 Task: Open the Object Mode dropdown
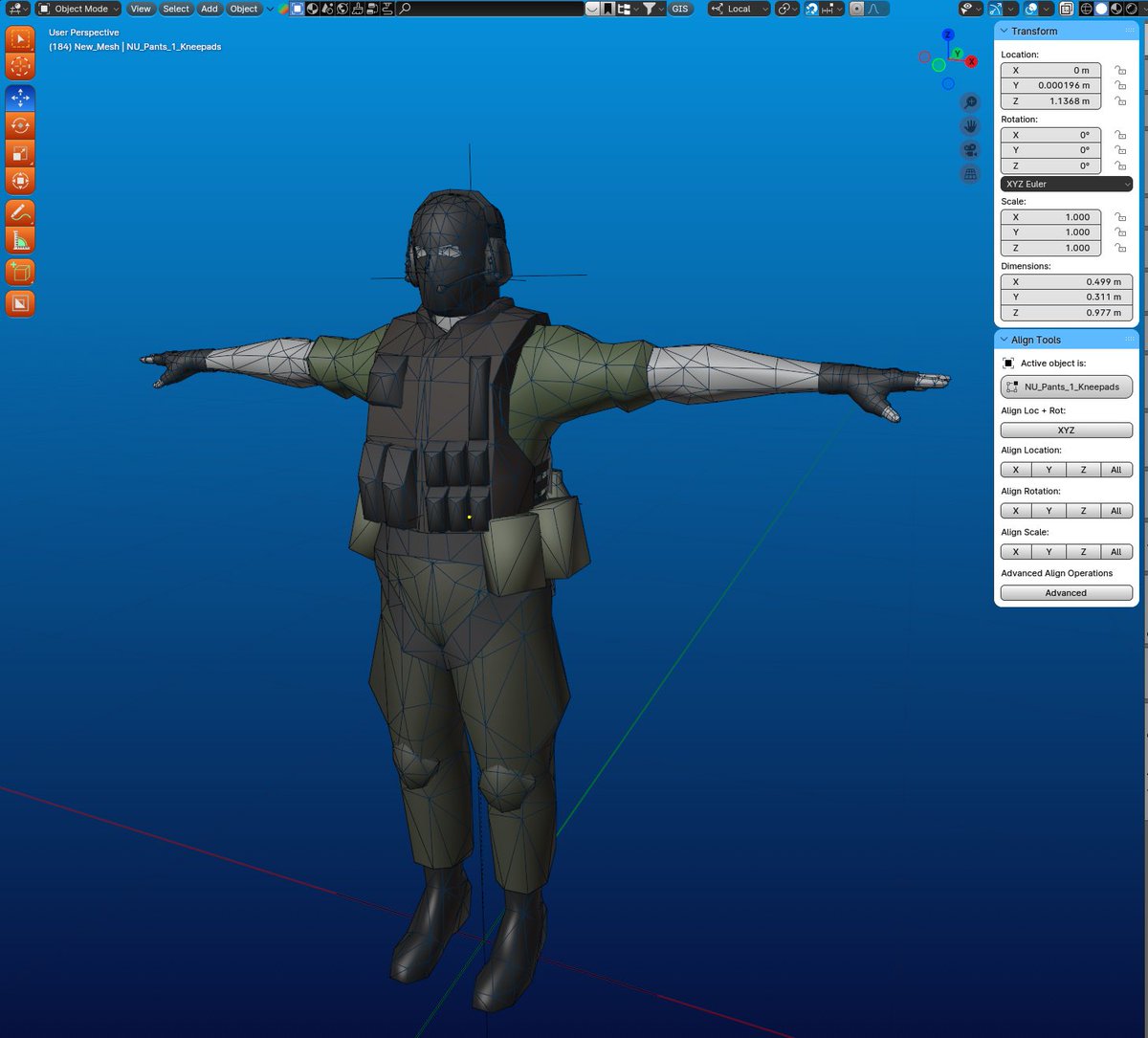click(78, 9)
